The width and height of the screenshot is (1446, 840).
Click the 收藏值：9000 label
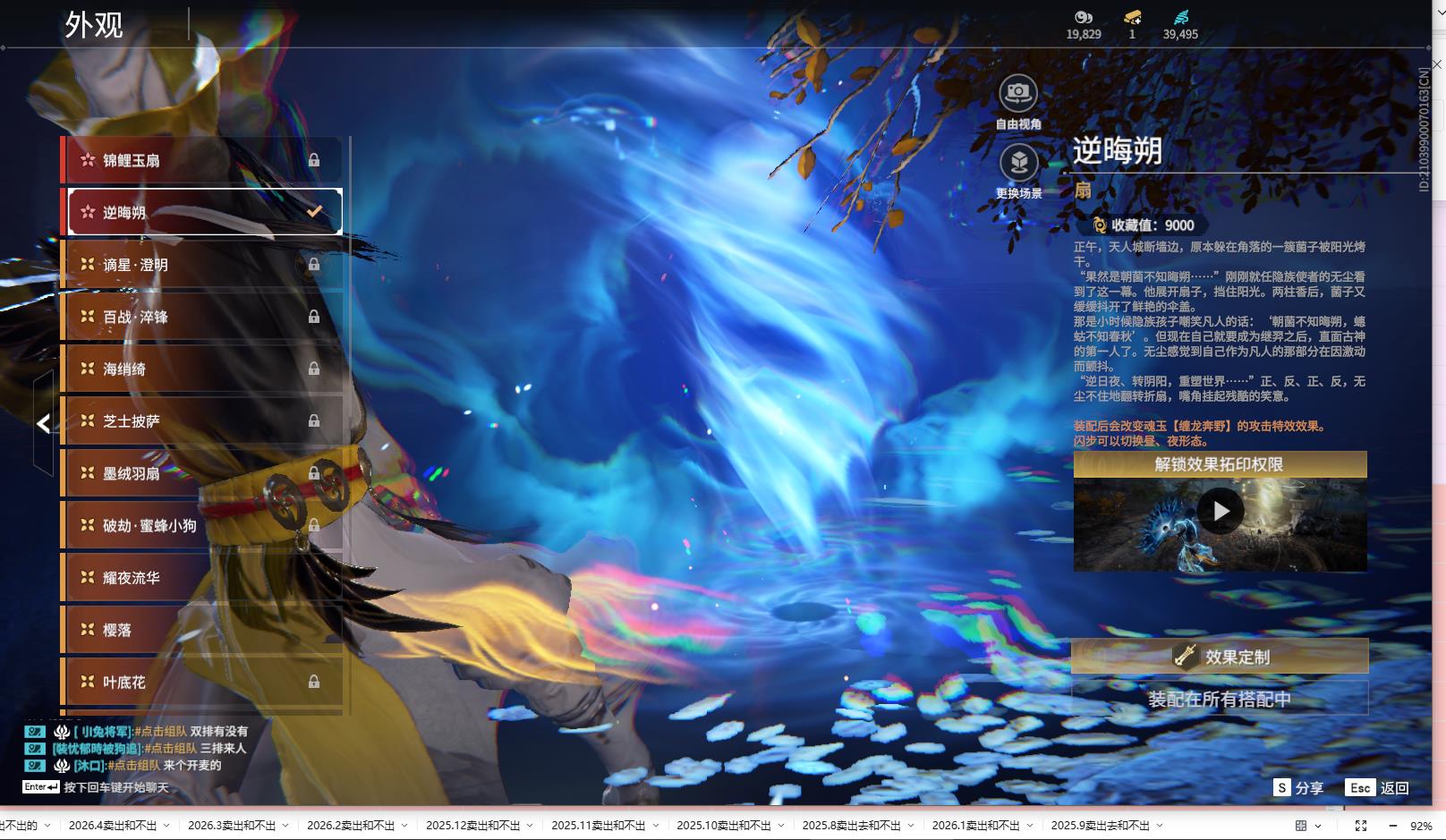point(1153,225)
